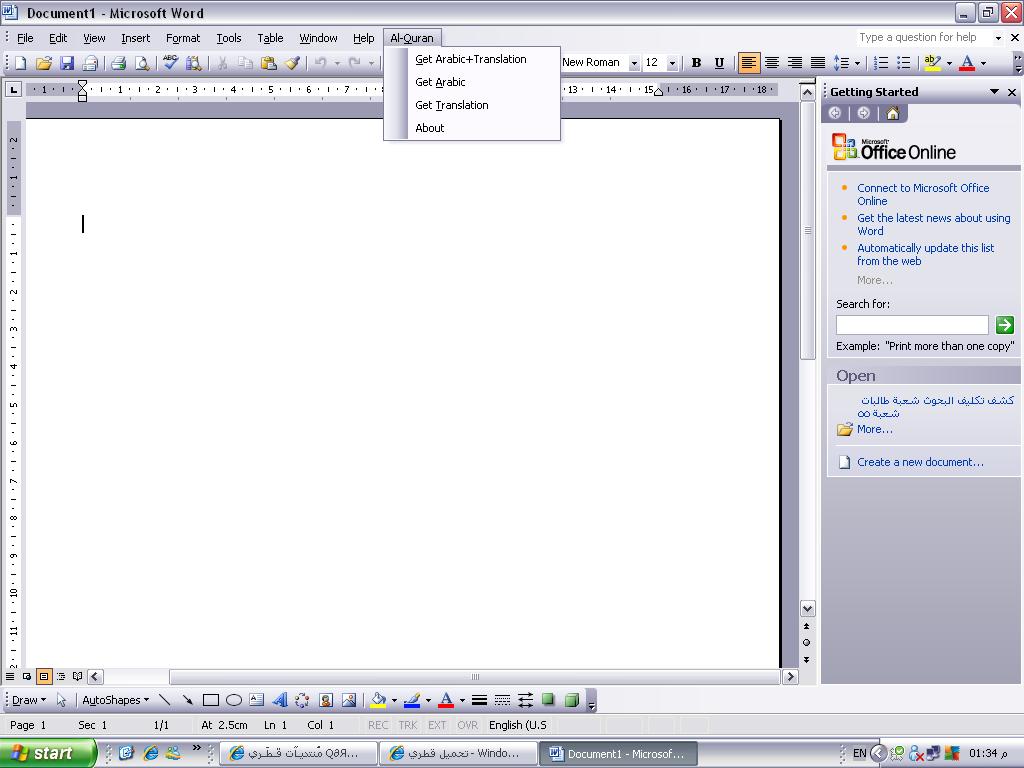Image resolution: width=1024 pixels, height=768 pixels.
Task: Open the font name dropdown
Action: pyautogui.click(x=633, y=63)
